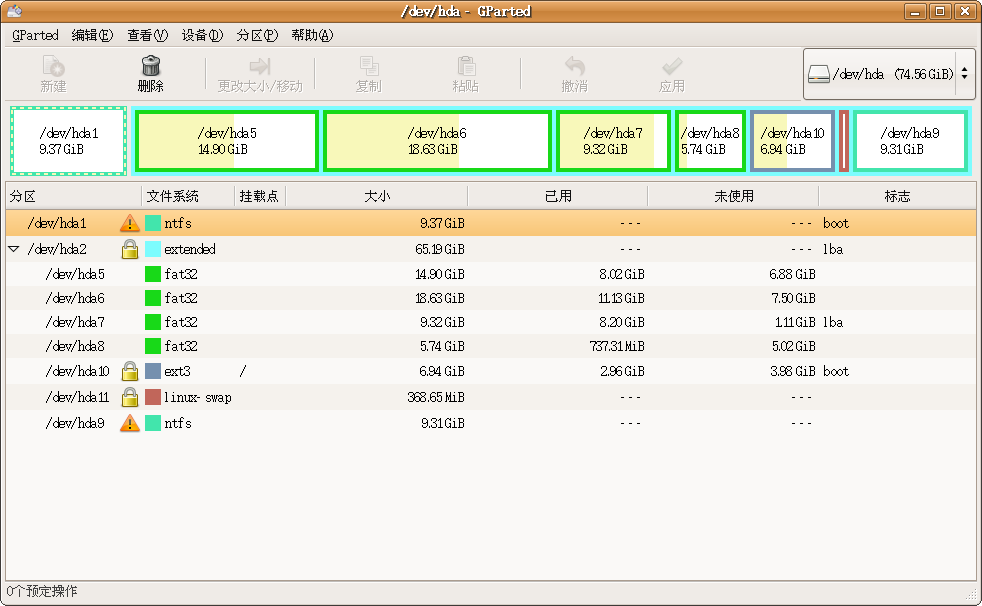Viewport: 982px width, 606px height.
Task: Click linux-swap color swatch of /dev/hda11
Action: 153,397
